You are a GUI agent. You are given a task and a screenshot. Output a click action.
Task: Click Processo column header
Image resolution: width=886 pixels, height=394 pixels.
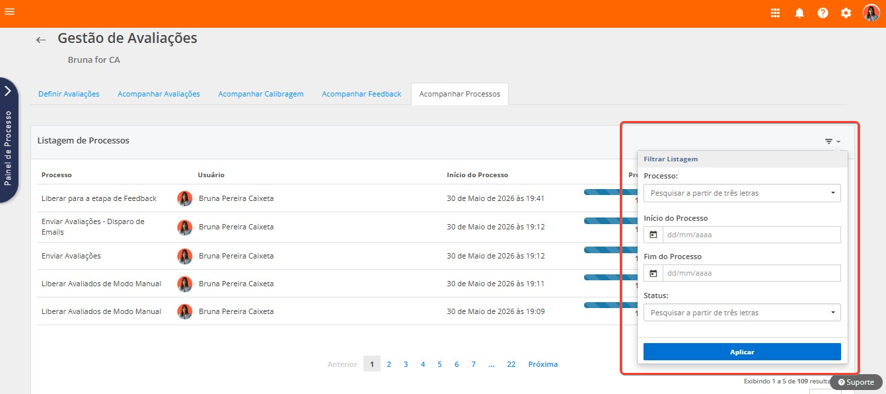(x=57, y=175)
